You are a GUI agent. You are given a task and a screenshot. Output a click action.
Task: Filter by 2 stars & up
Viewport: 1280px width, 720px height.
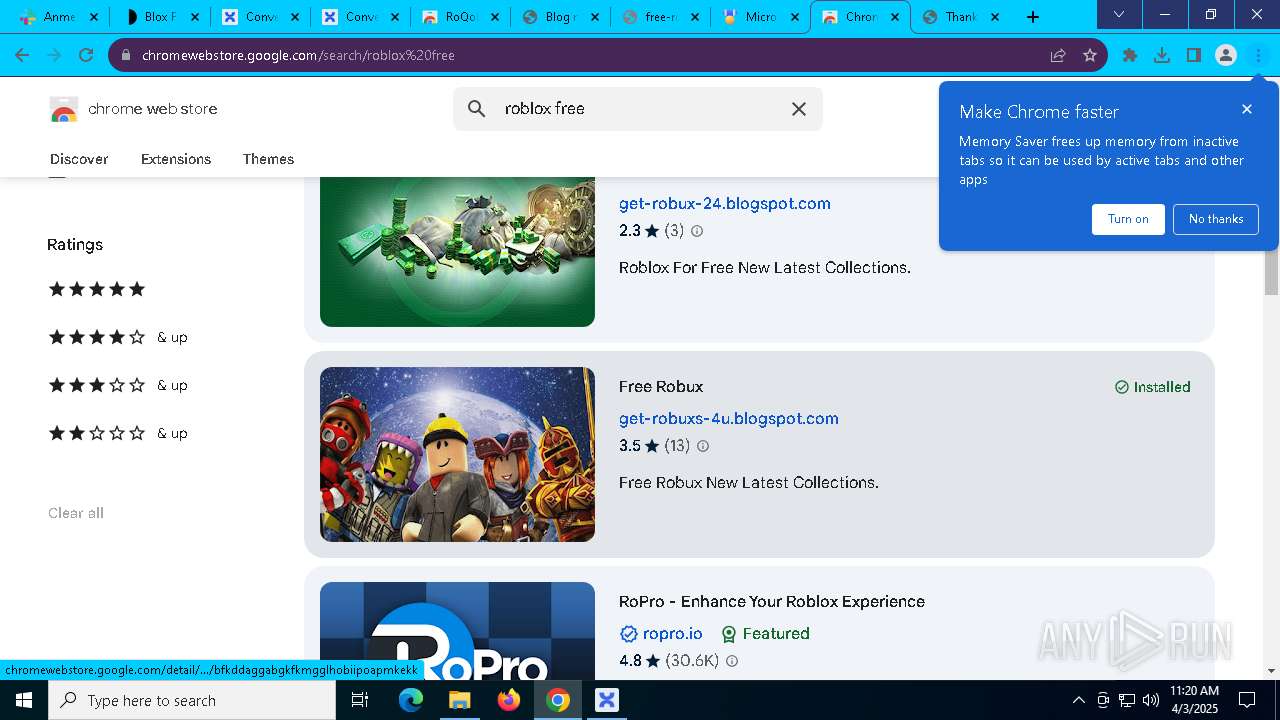click(x=118, y=433)
